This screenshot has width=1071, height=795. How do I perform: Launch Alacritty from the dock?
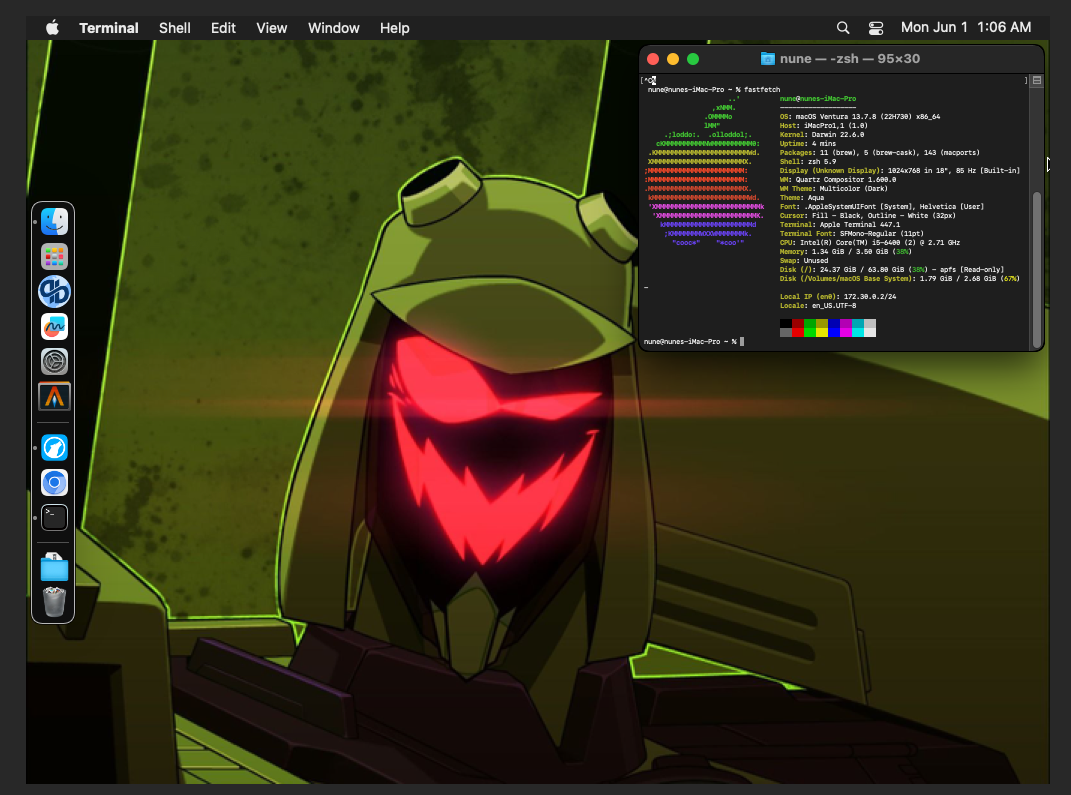pos(54,397)
